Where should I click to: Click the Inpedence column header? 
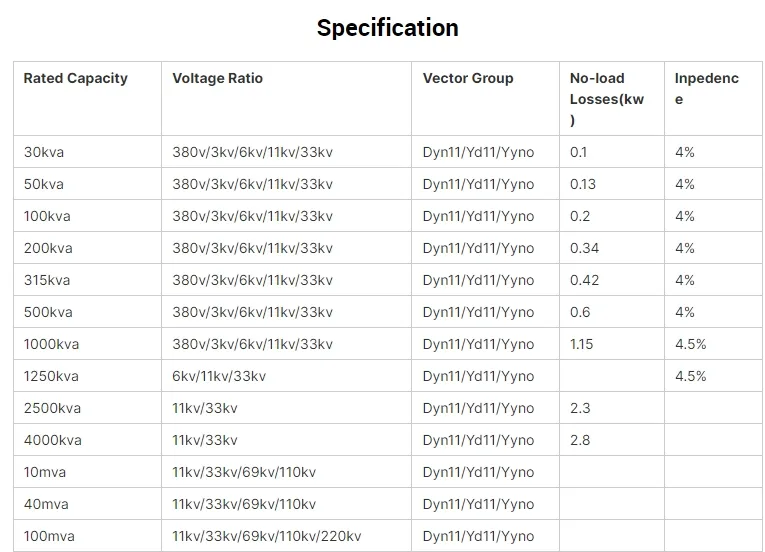pos(706,89)
